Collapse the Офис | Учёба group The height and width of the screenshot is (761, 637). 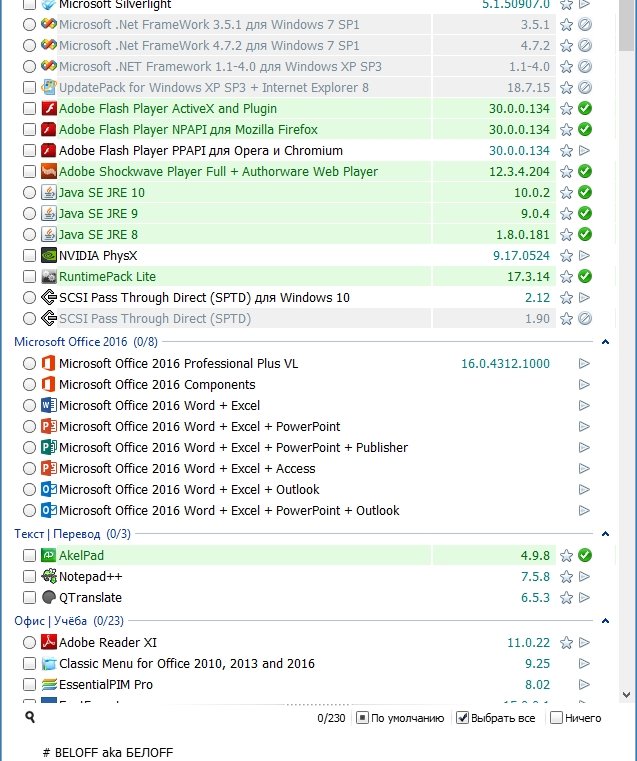(x=605, y=621)
